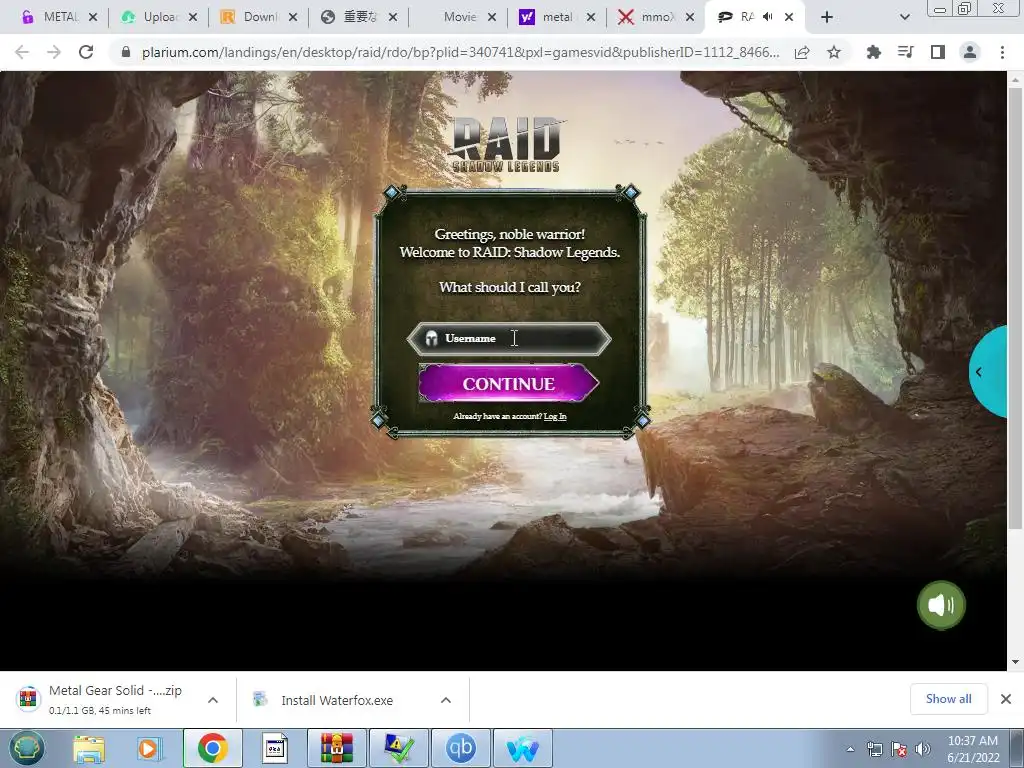
Task: Expand options for Metal Gear Solid download
Action: pos(213,700)
